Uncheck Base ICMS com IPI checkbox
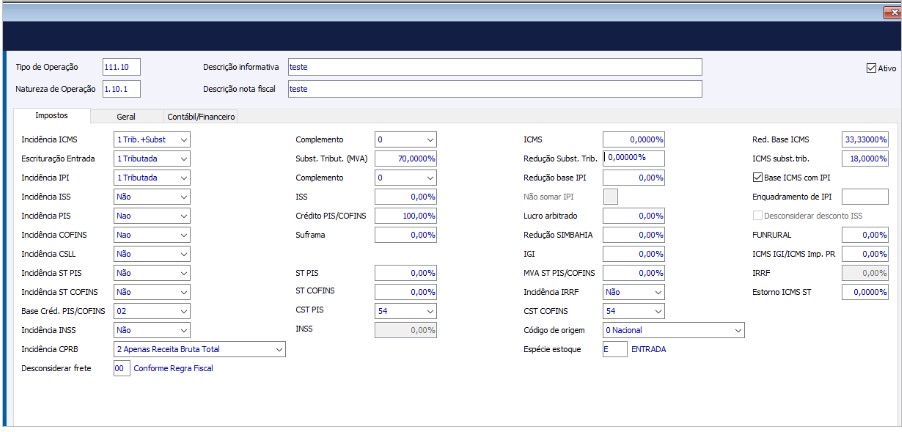Viewport: 902px width, 432px height. [x=757, y=178]
